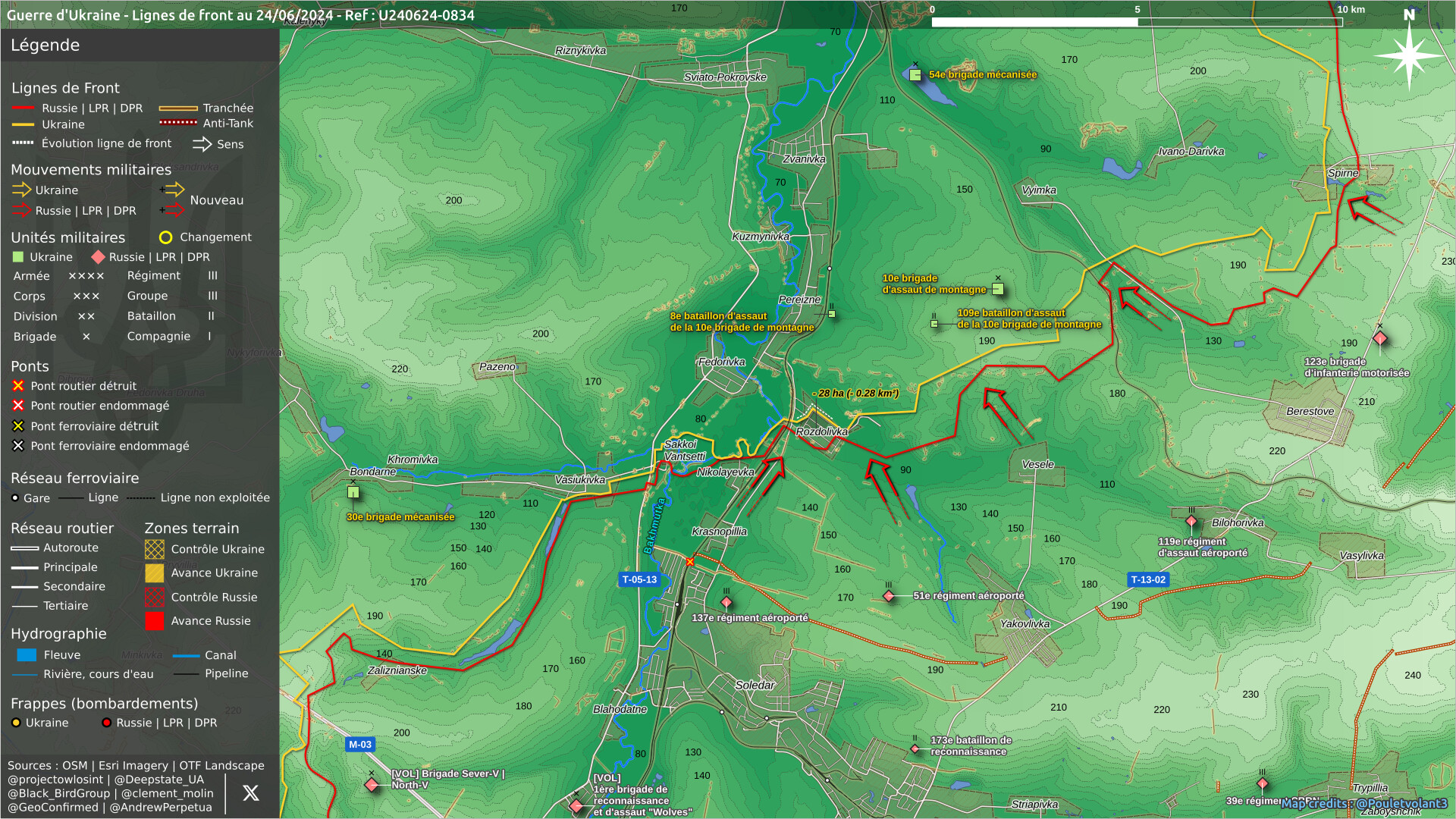This screenshot has height=819, width=1456.
Task: Click the 54e brigade mécanisée unit marker
Action: pyautogui.click(x=915, y=75)
